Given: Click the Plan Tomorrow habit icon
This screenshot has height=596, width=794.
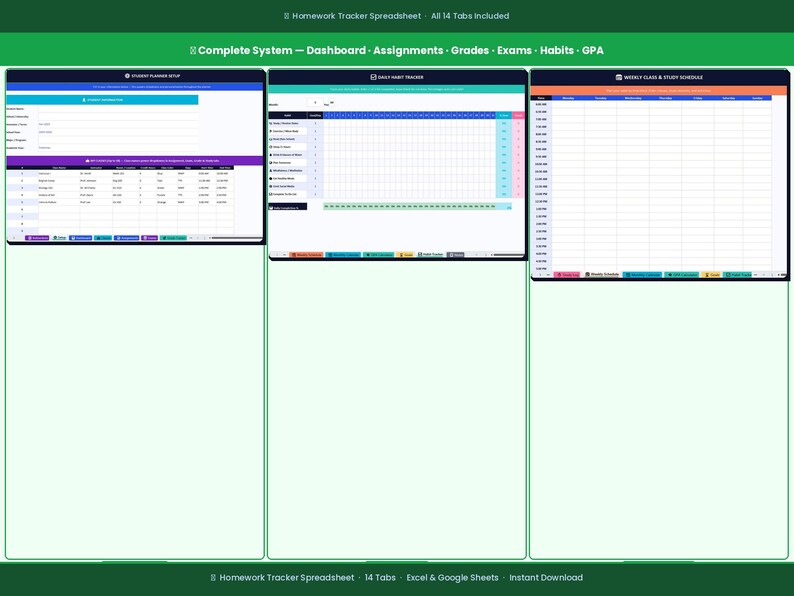Looking at the screenshot, I should (270, 163).
